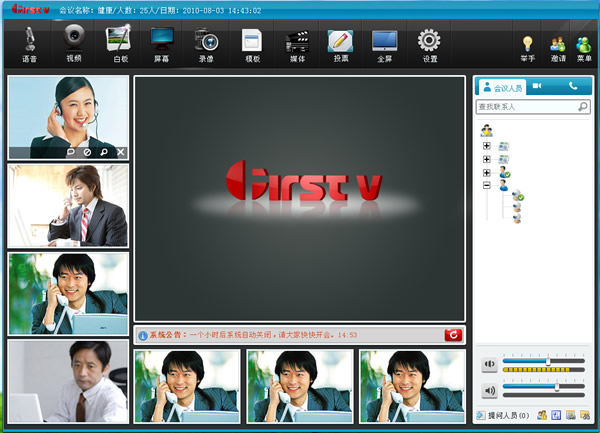Viewport: 600px width, 433px height.
Task: Click the blue layout icon in the bottom panel toolbar
Action: [556, 415]
